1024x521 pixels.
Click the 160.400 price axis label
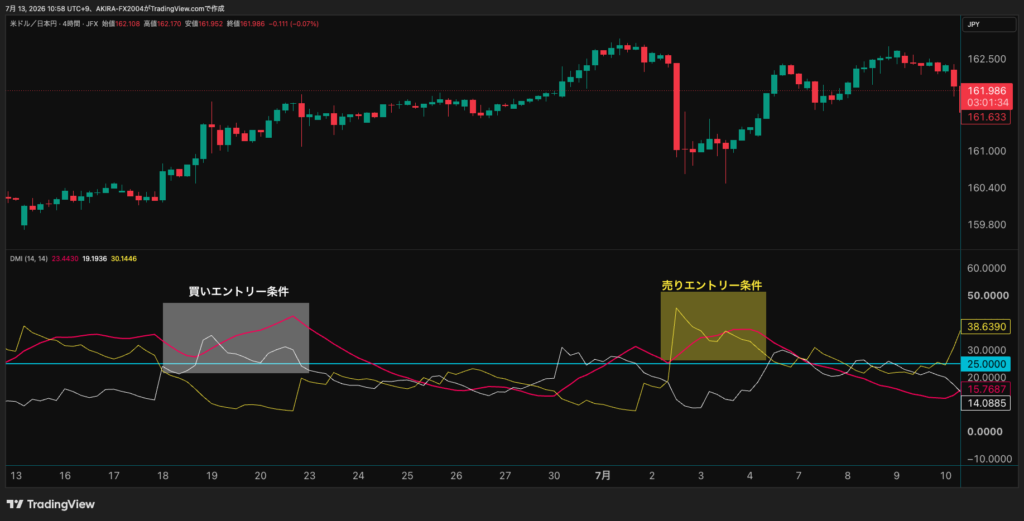pos(986,188)
